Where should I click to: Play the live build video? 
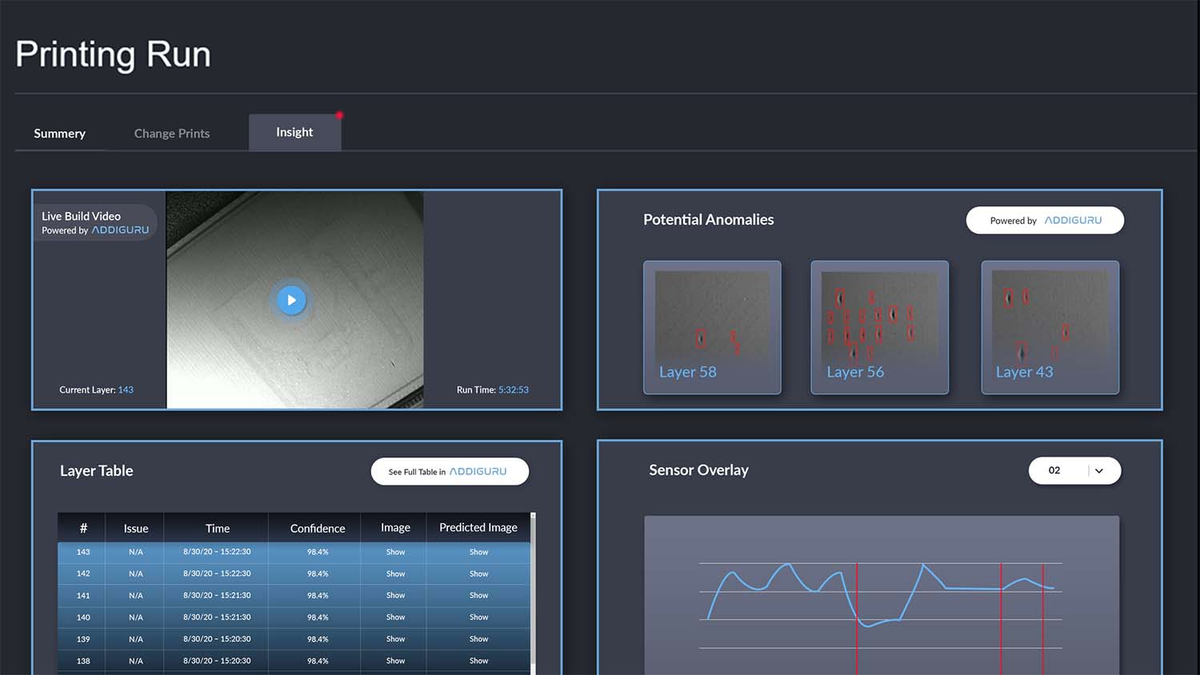(x=291, y=300)
